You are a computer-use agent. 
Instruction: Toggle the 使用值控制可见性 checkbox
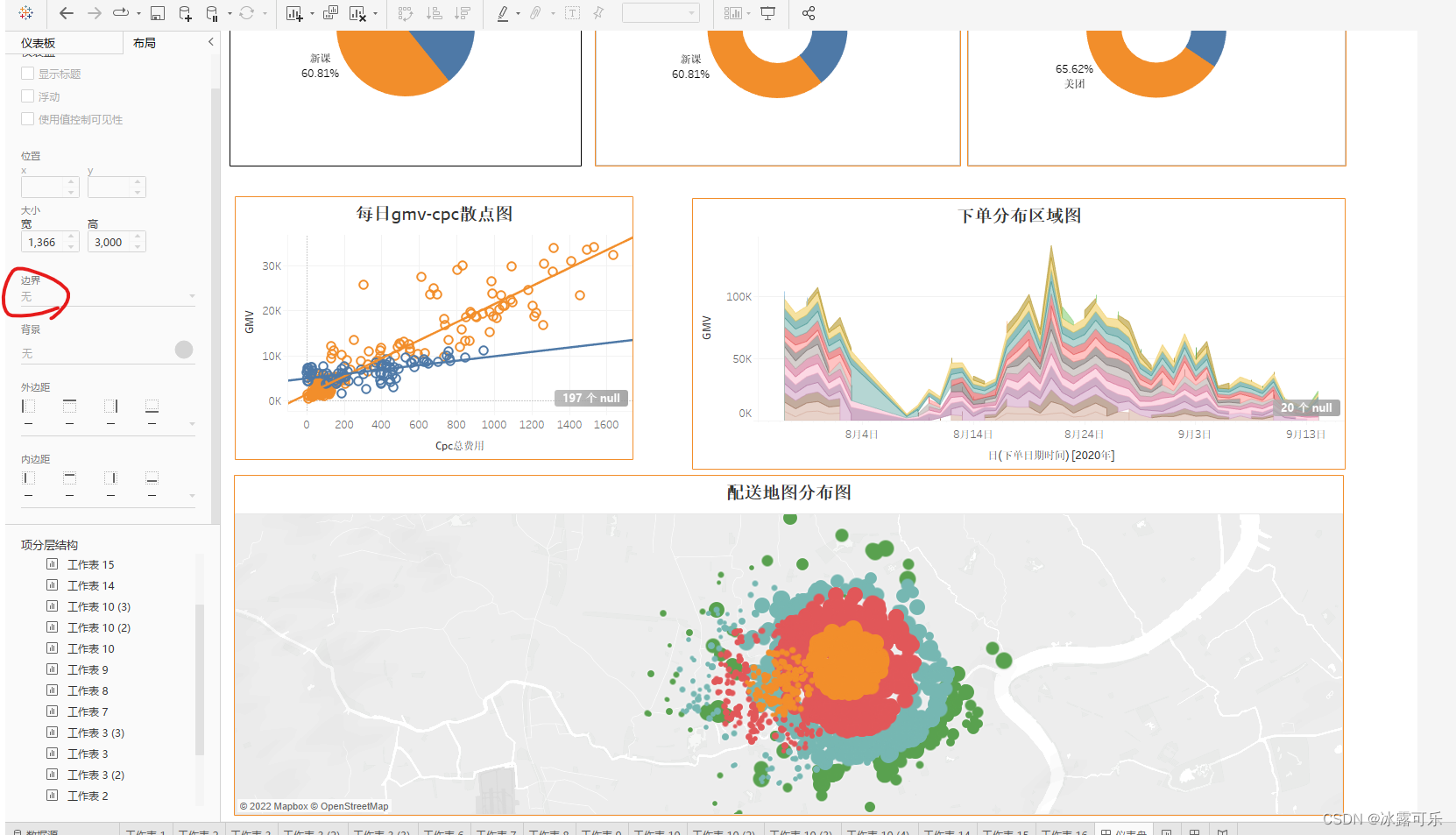pos(28,119)
